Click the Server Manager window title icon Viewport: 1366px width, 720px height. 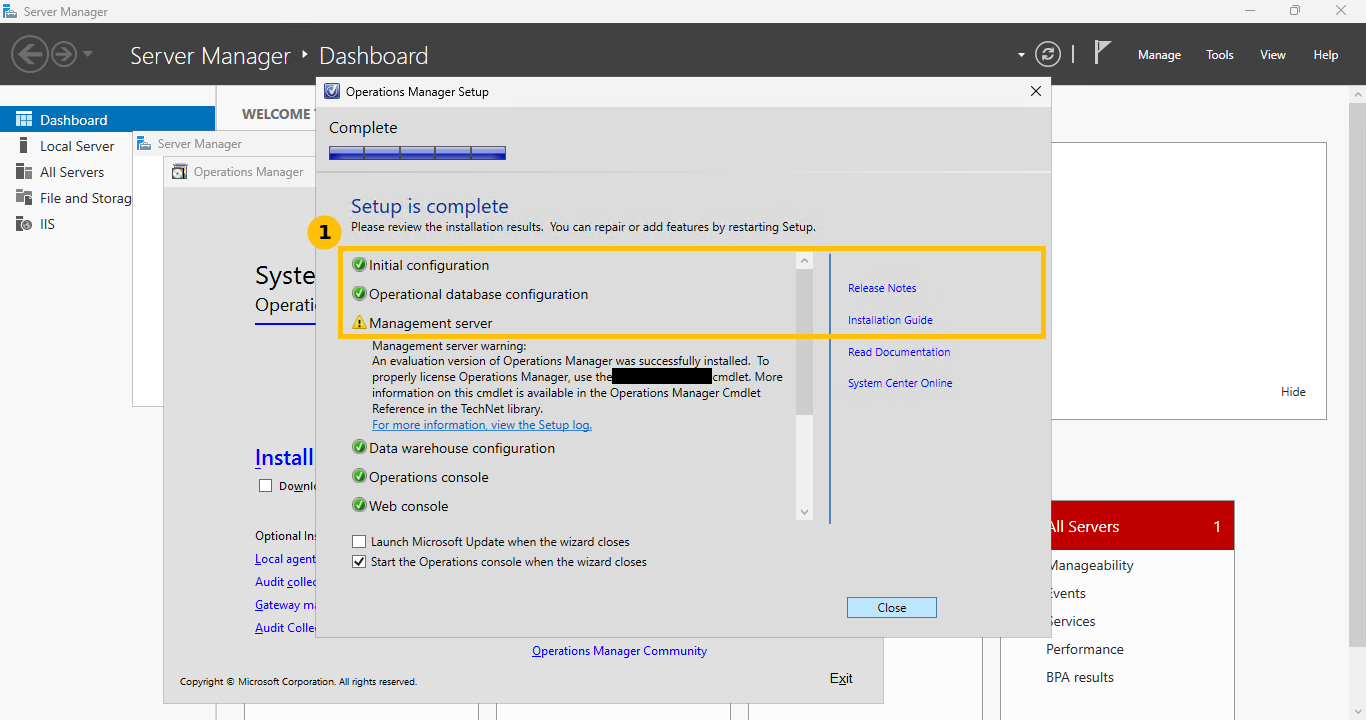[10, 11]
